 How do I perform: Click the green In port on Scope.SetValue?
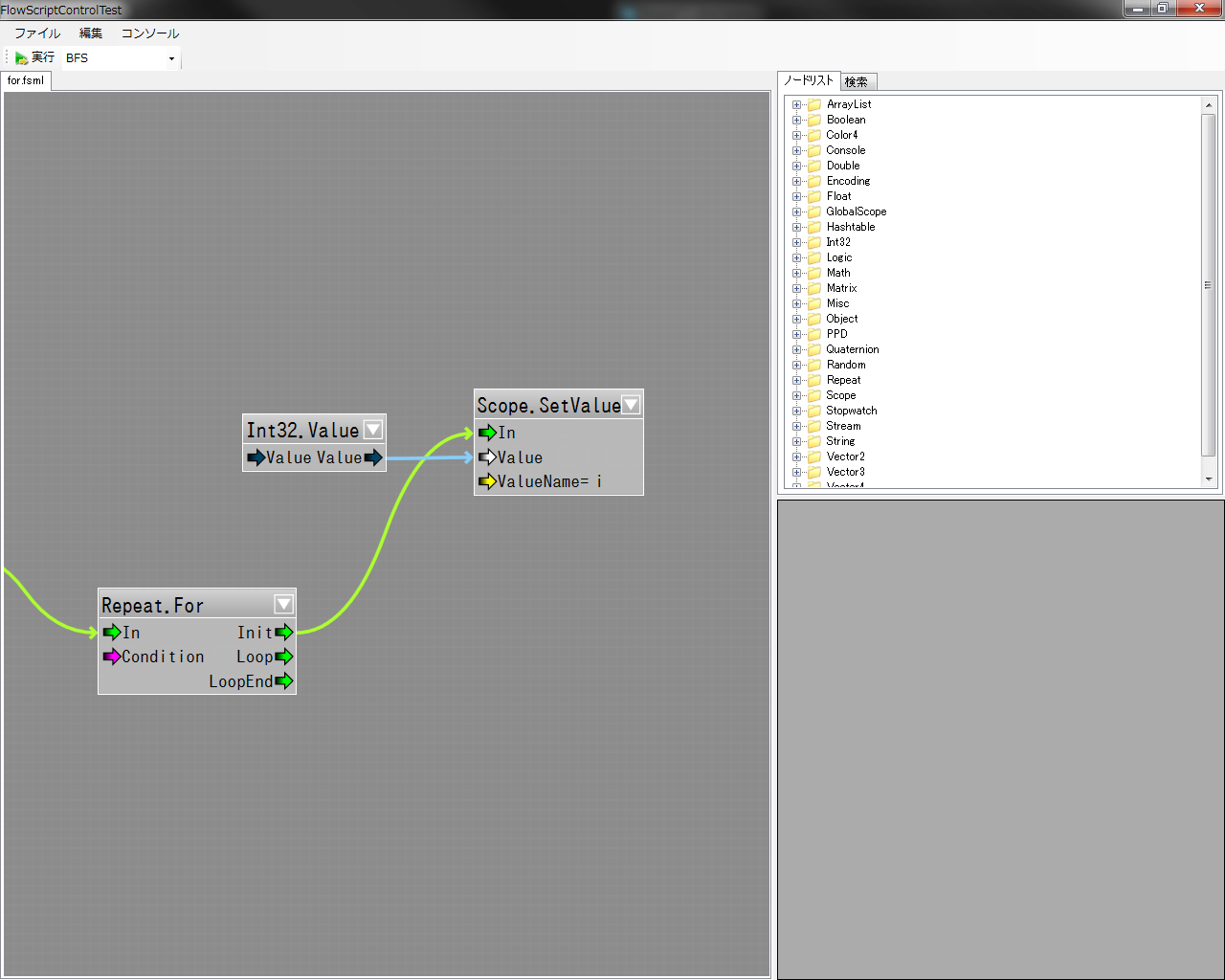pyautogui.click(x=487, y=433)
